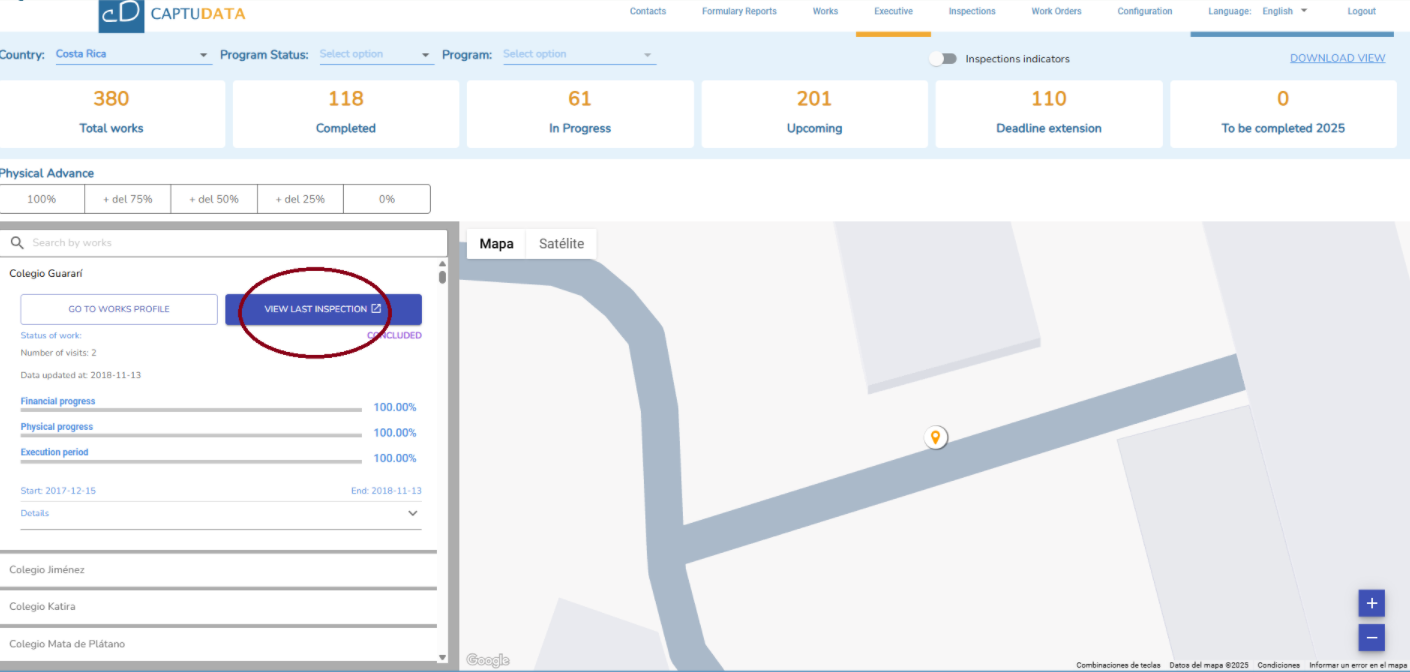Click the Download View link
The height and width of the screenshot is (672, 1410).
pos(1337,58)
